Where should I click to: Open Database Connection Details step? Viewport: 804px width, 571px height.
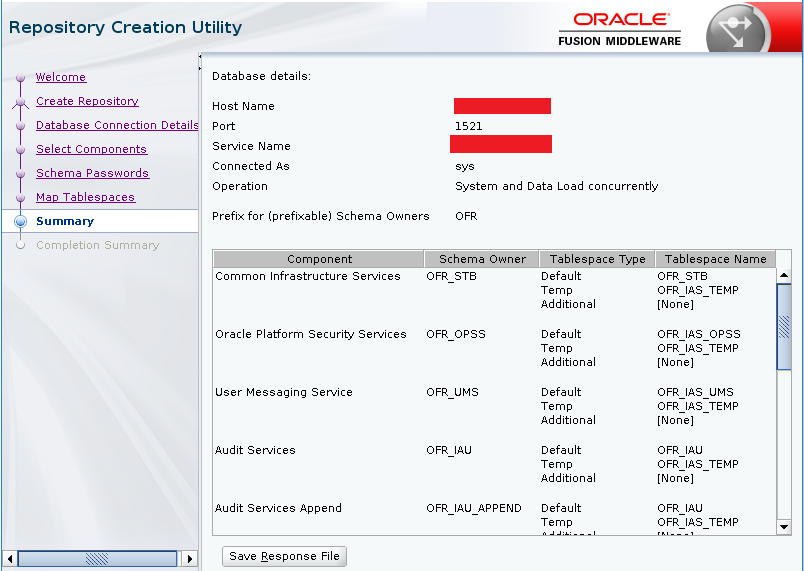point(117,126)
